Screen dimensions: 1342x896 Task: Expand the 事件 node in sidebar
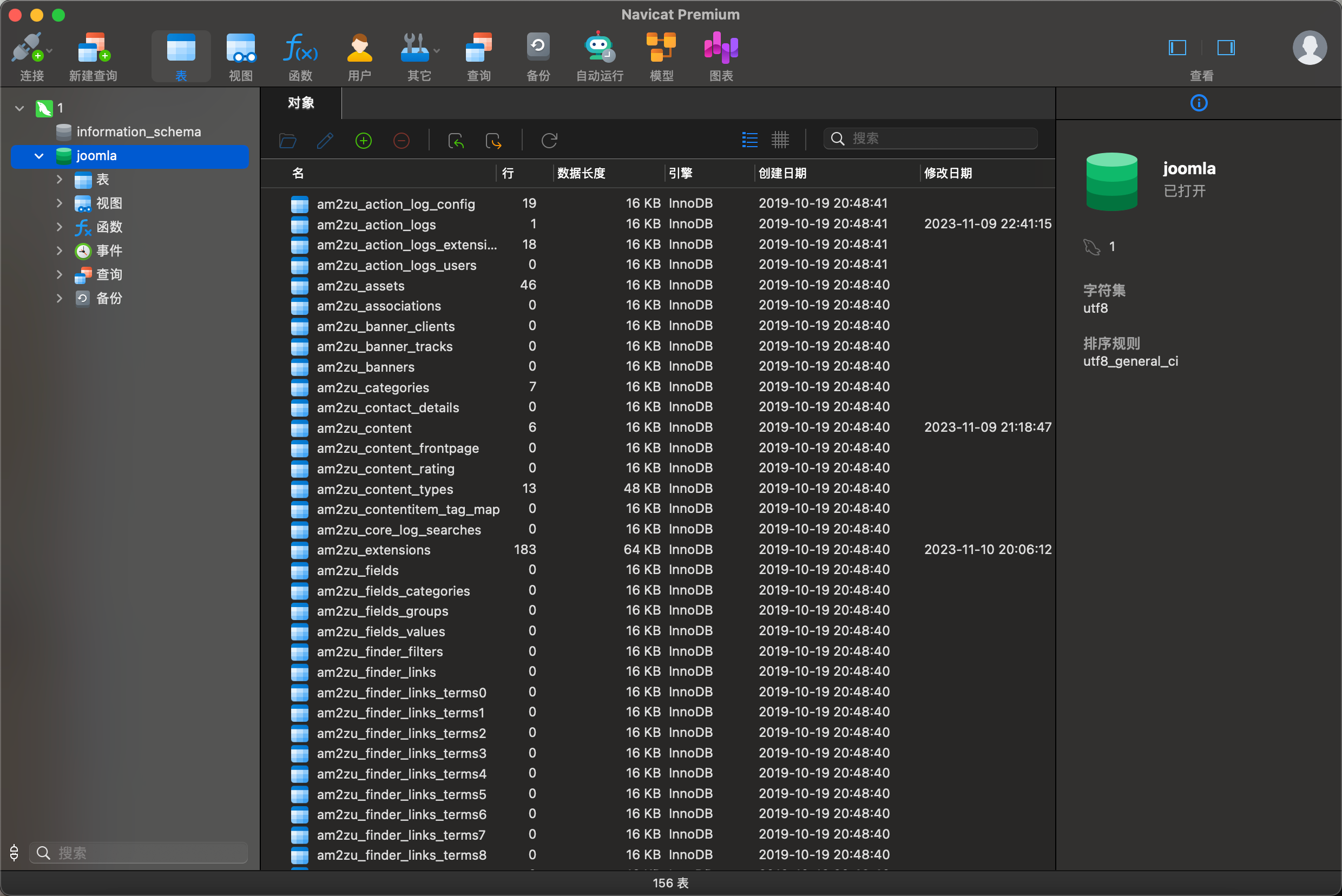60,251
